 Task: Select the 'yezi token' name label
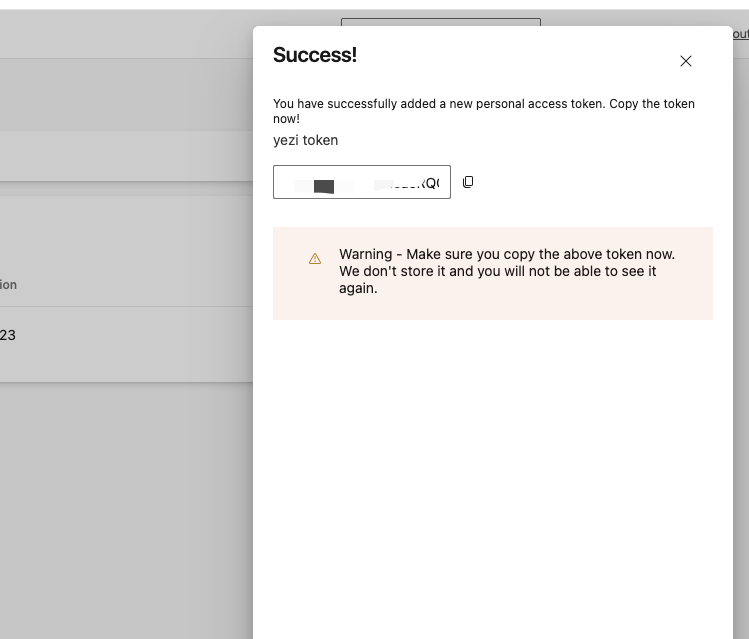pos(305,140)
